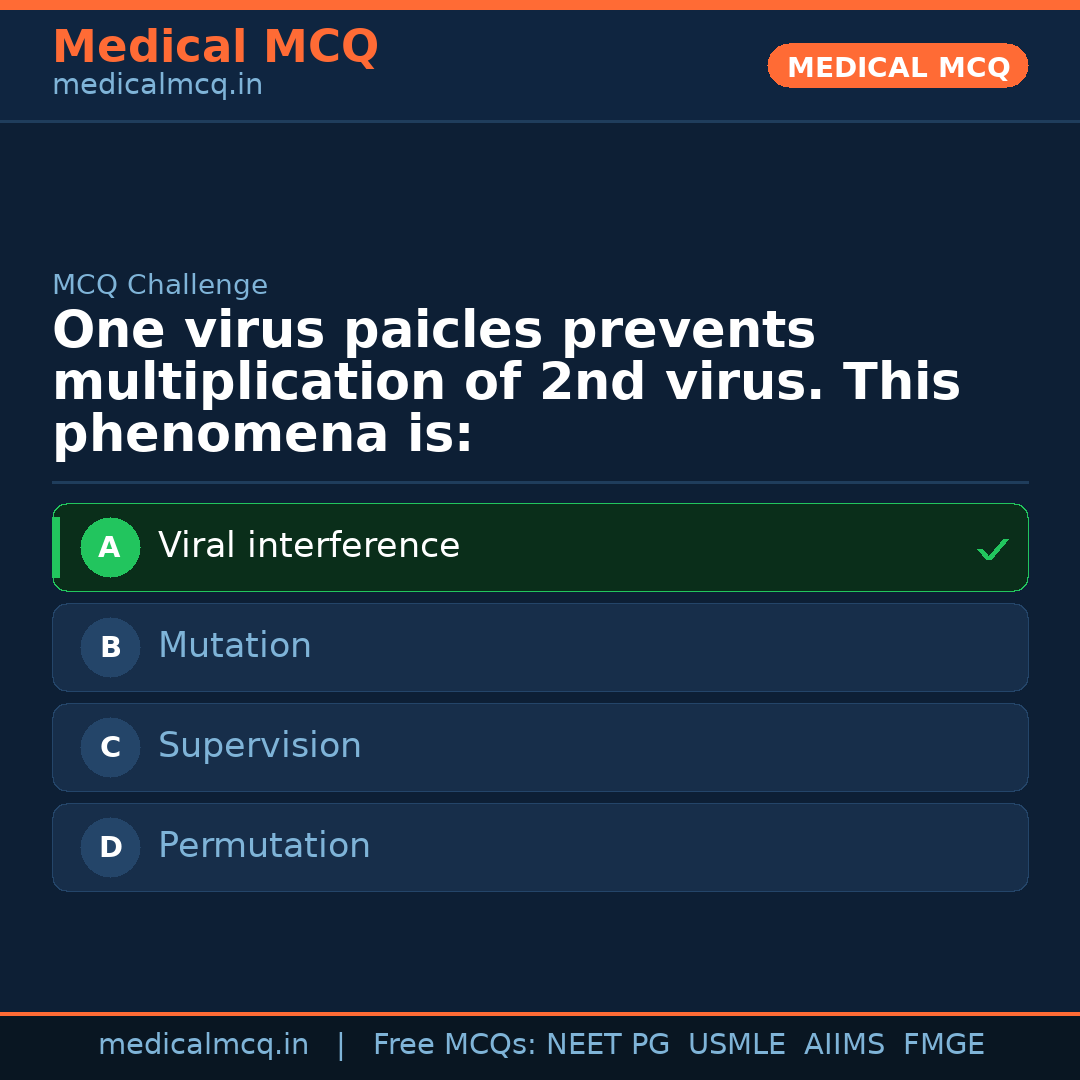
Task: Click the B option circle
Action: pyautogui.click(x=110, y=647)
